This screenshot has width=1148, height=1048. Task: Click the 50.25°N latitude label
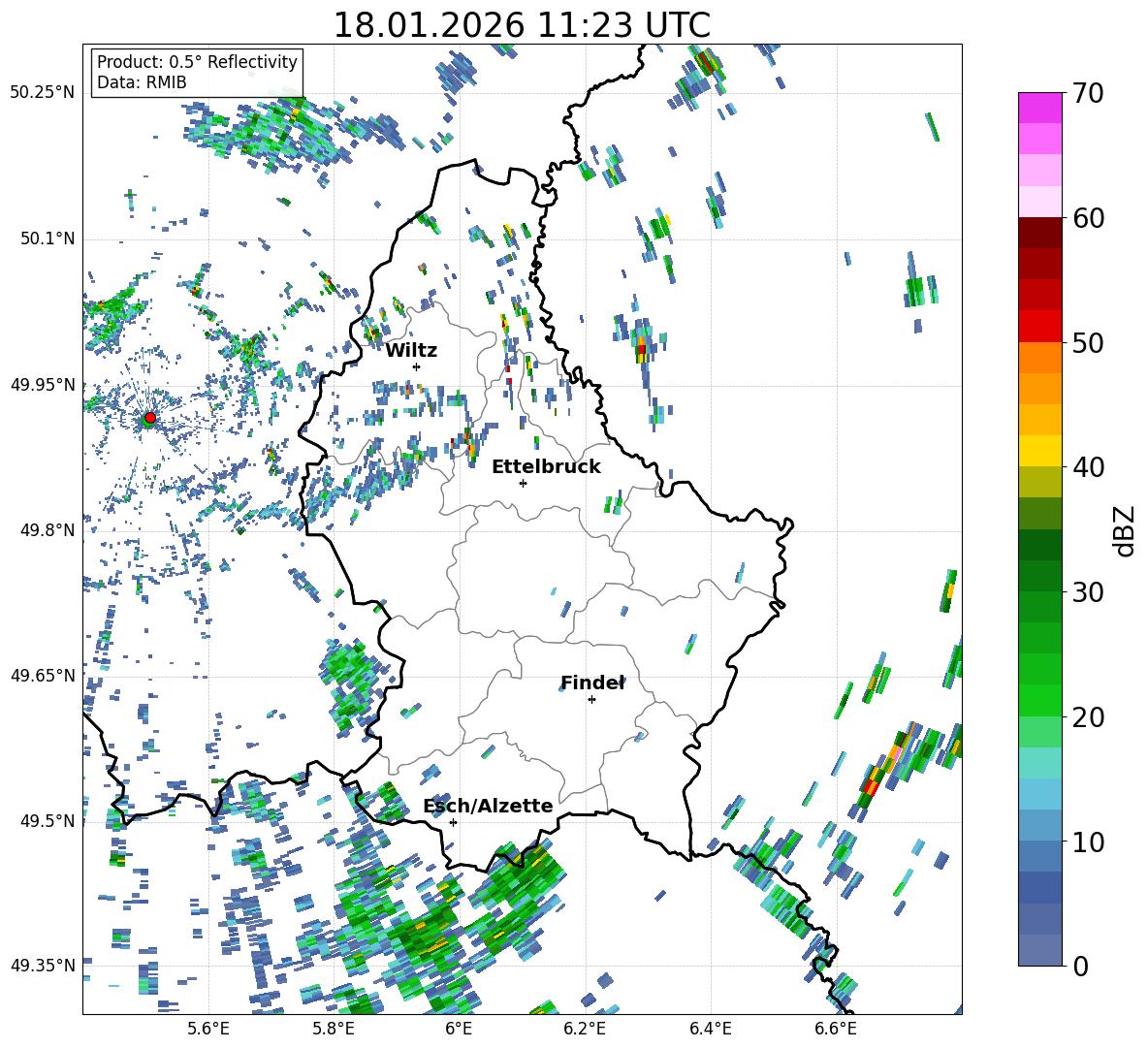tap(43, 93)
